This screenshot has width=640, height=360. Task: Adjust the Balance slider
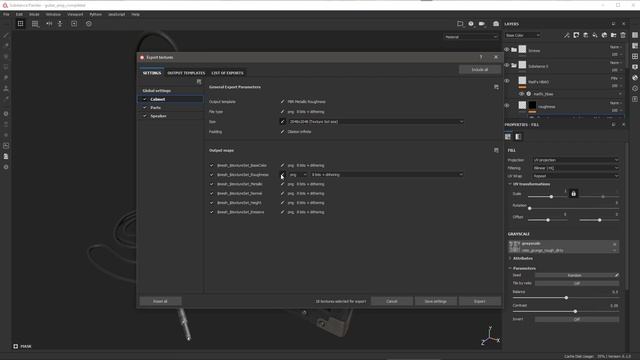566,298
